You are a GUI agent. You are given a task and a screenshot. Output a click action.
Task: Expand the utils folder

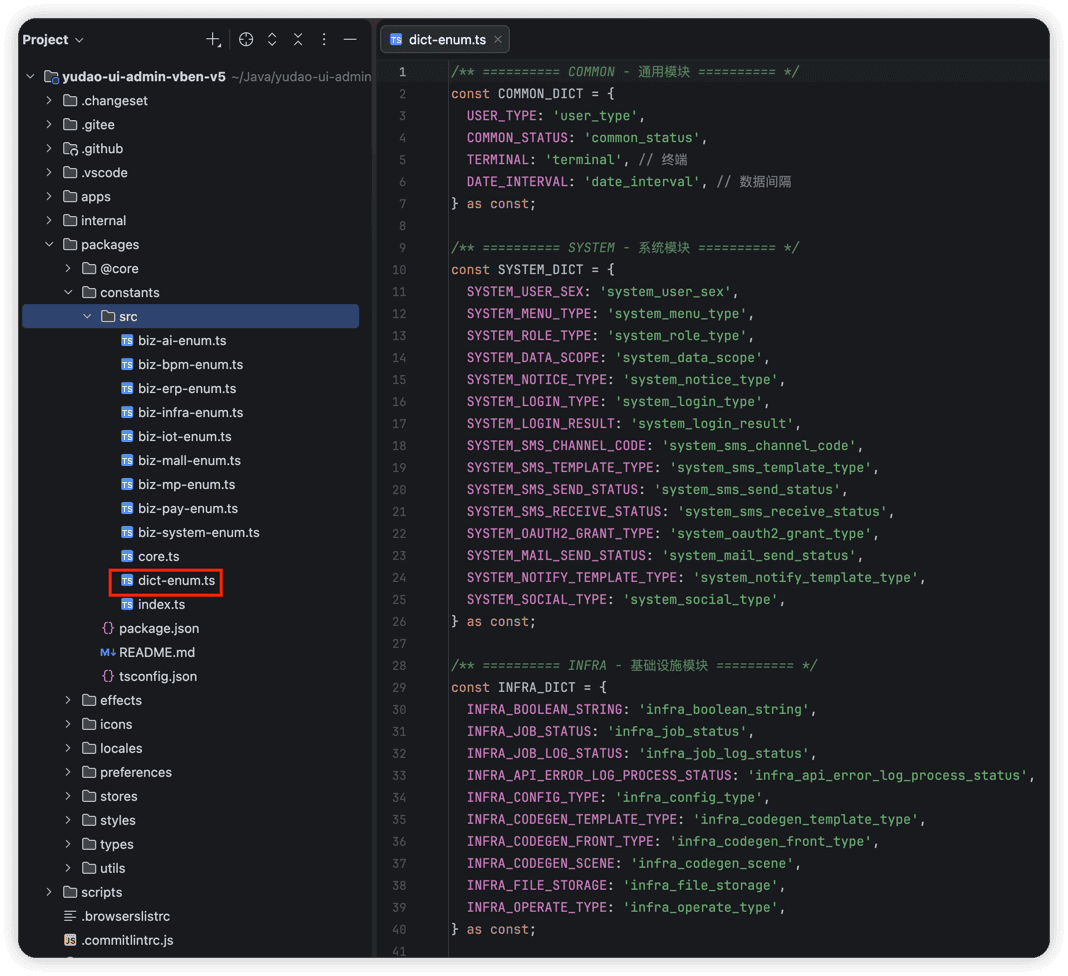[67, 868]
